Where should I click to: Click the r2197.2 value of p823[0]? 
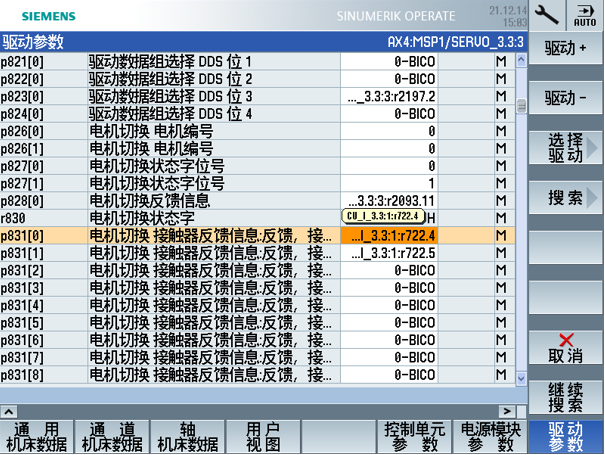click(x=389, y=96)
